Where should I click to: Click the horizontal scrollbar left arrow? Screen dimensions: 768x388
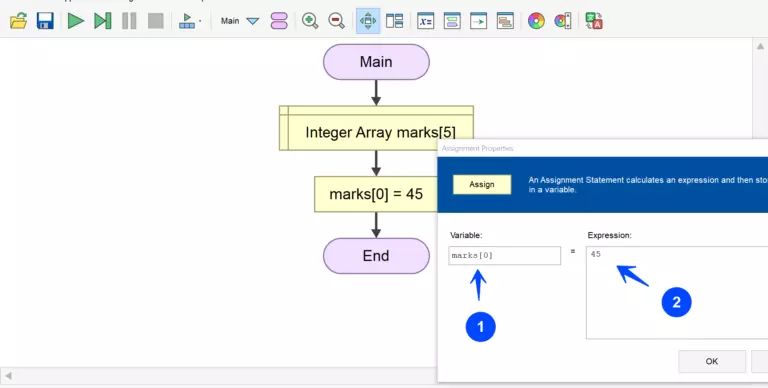(x=7, y=376)
